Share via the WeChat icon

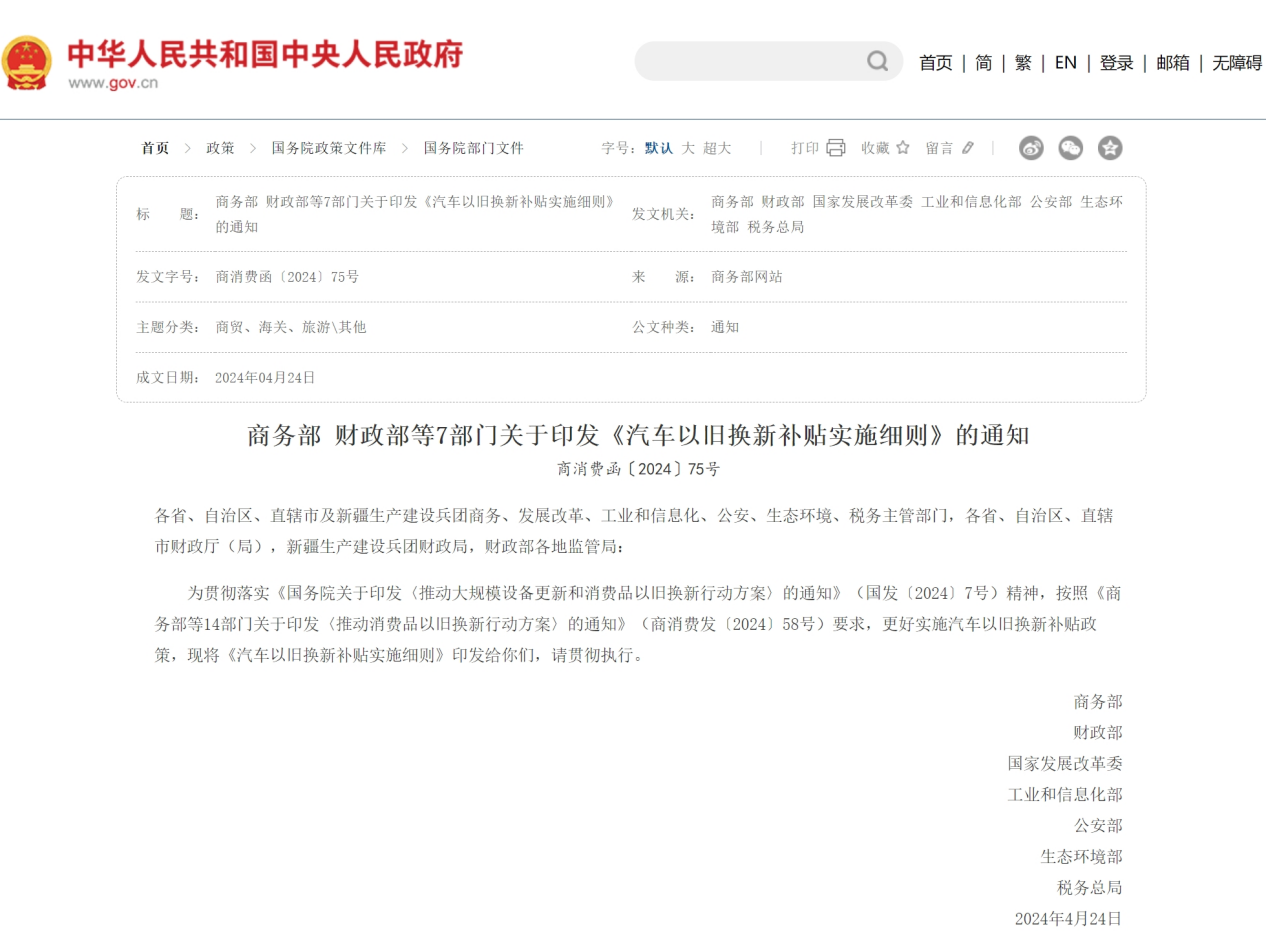click(x=1070, y=148)
